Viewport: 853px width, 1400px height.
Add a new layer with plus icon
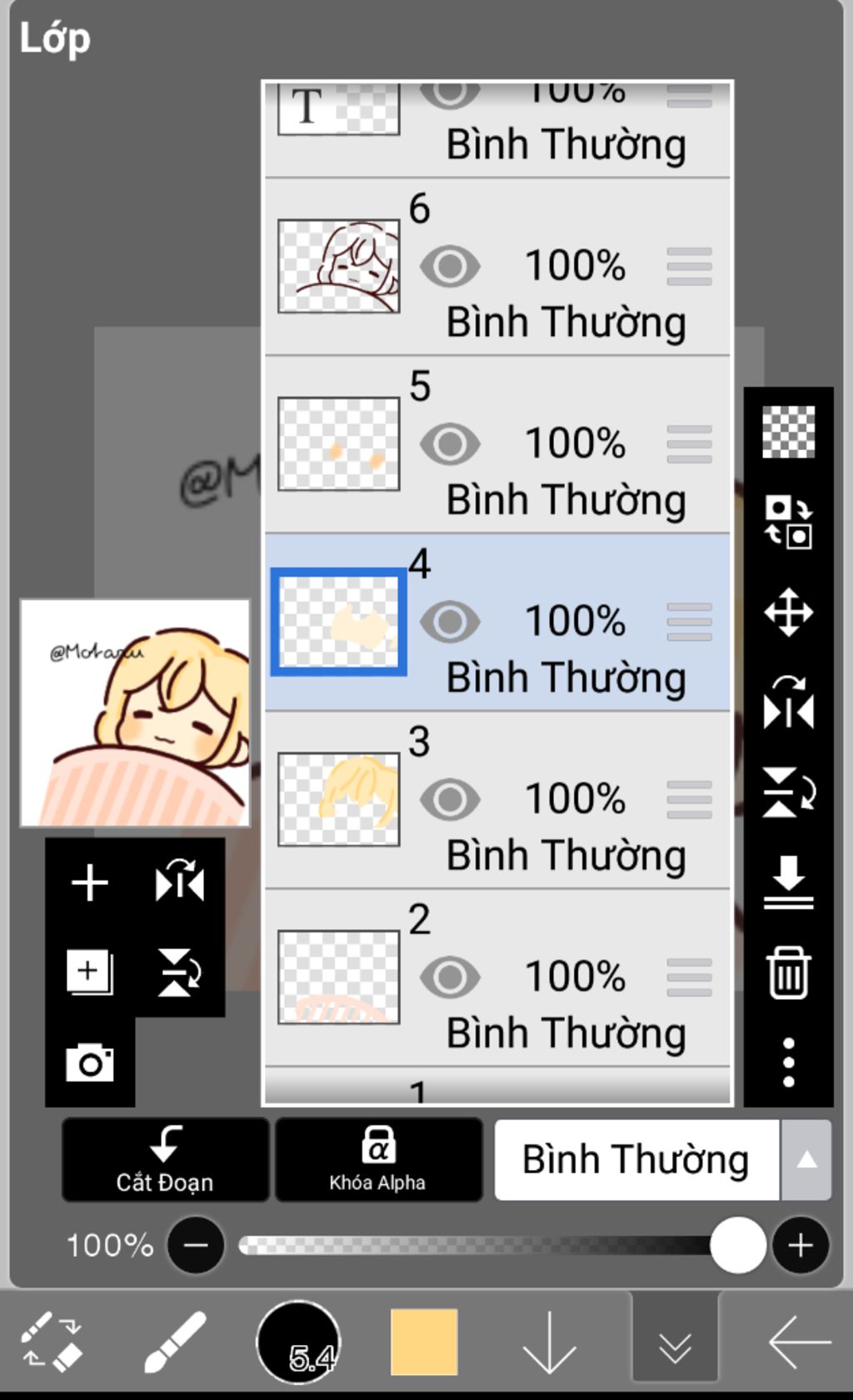coord(90,882)
